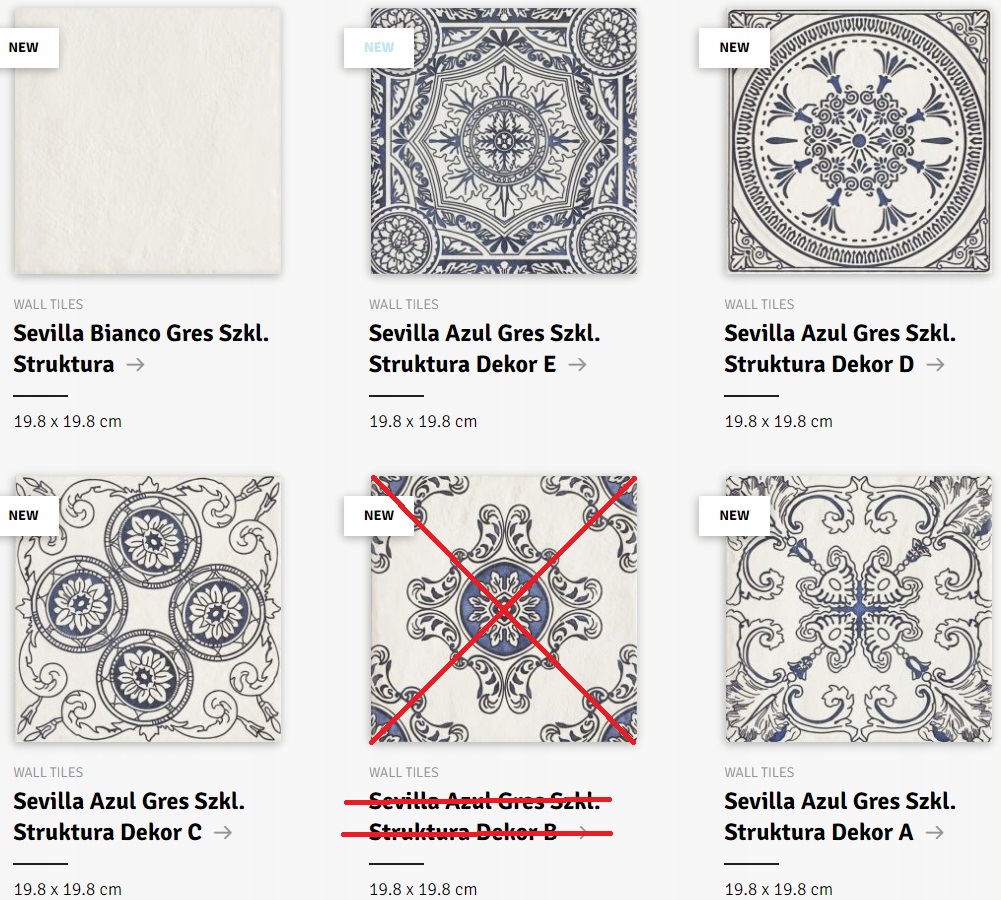Click arrow icon next to Sevilla Bianco Struktura

pos(135,365)
